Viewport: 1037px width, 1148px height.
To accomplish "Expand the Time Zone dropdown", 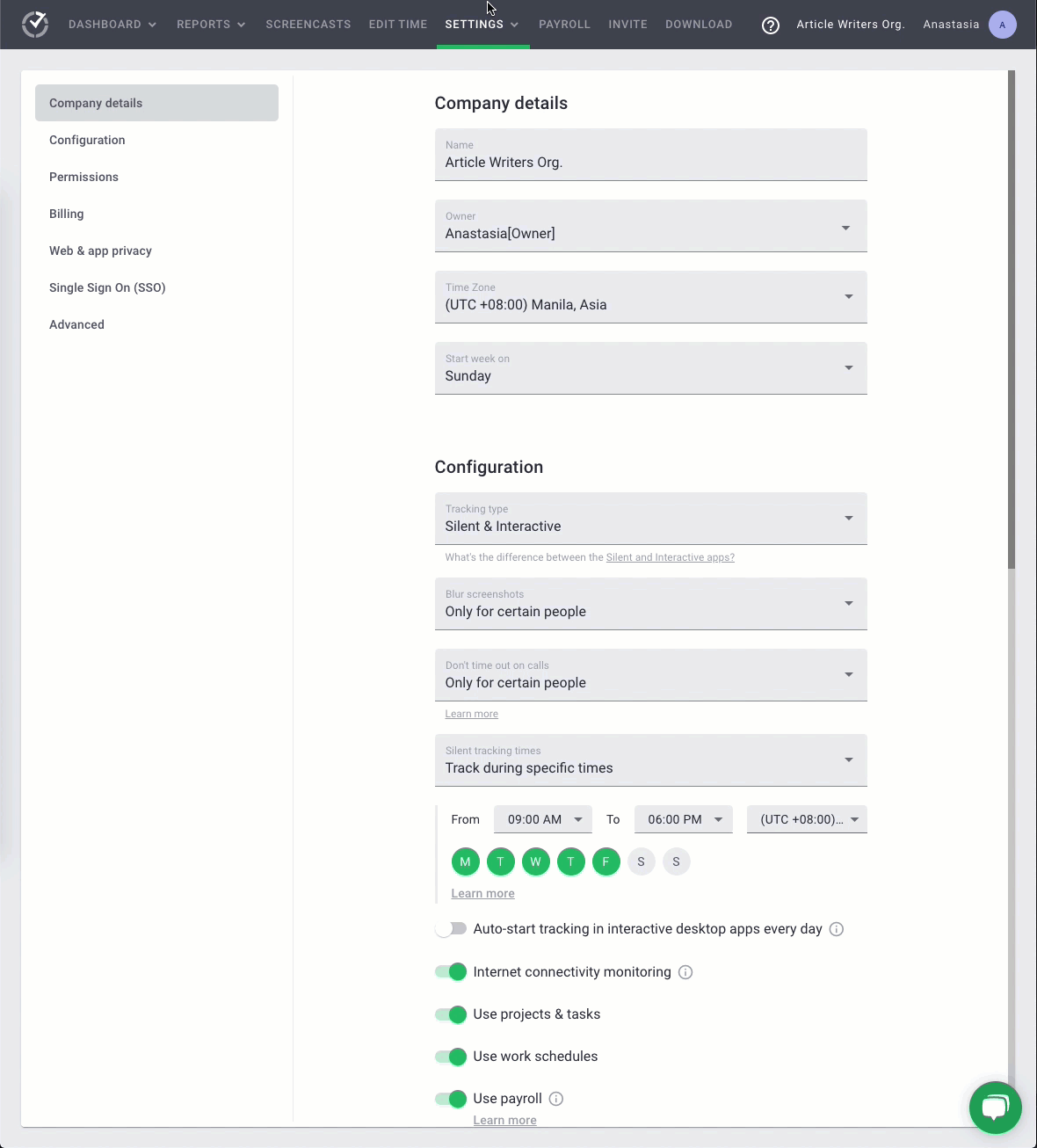I will (651, 297).
